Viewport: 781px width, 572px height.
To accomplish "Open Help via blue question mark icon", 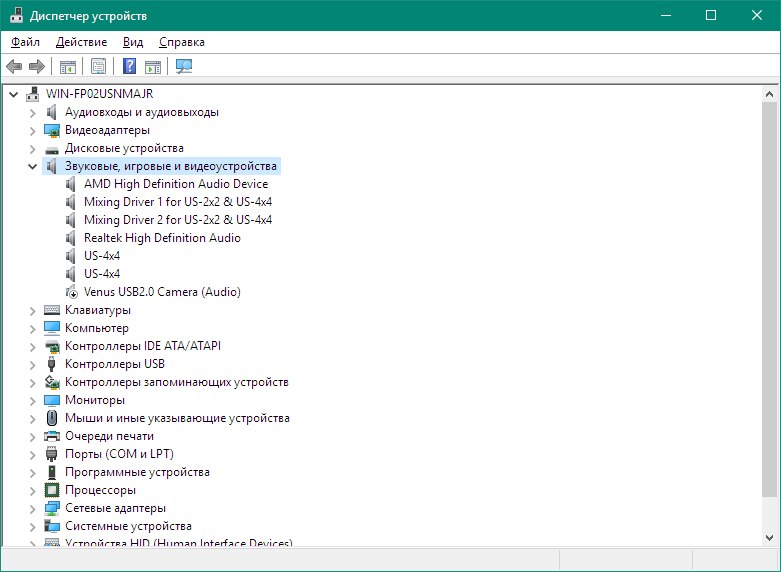I will pos(130,66).
